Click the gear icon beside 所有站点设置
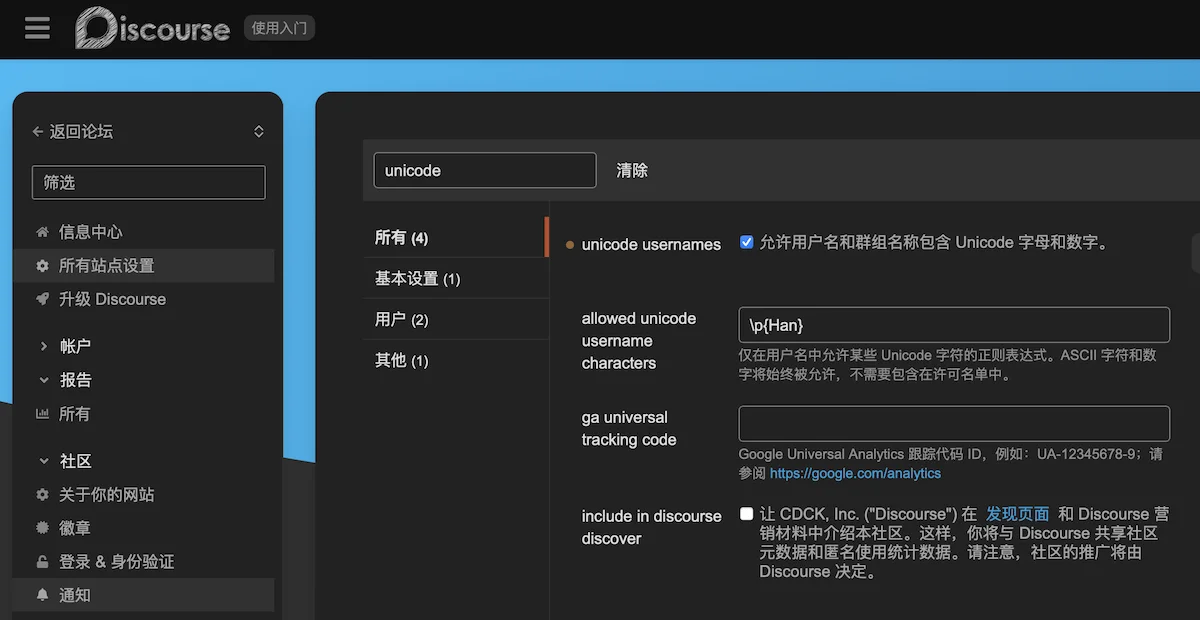 tap(42, 266)
